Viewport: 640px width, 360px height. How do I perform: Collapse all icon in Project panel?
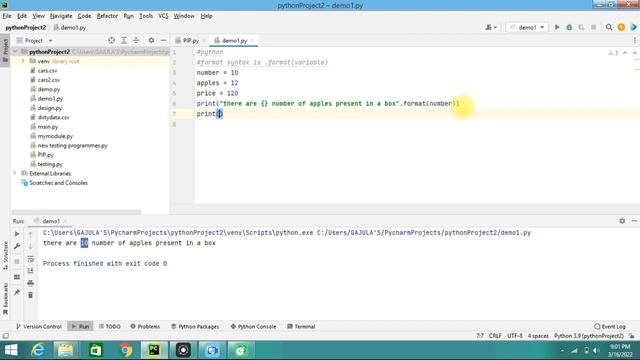tap(136, 40)
